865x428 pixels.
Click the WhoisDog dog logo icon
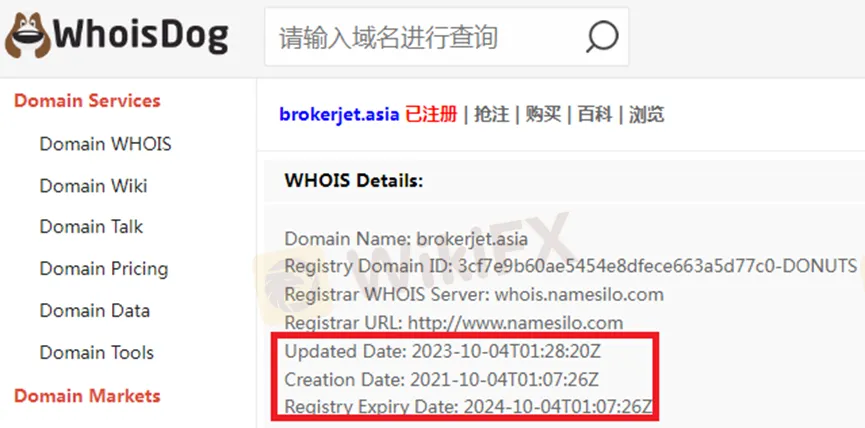(x=28, y=36)
